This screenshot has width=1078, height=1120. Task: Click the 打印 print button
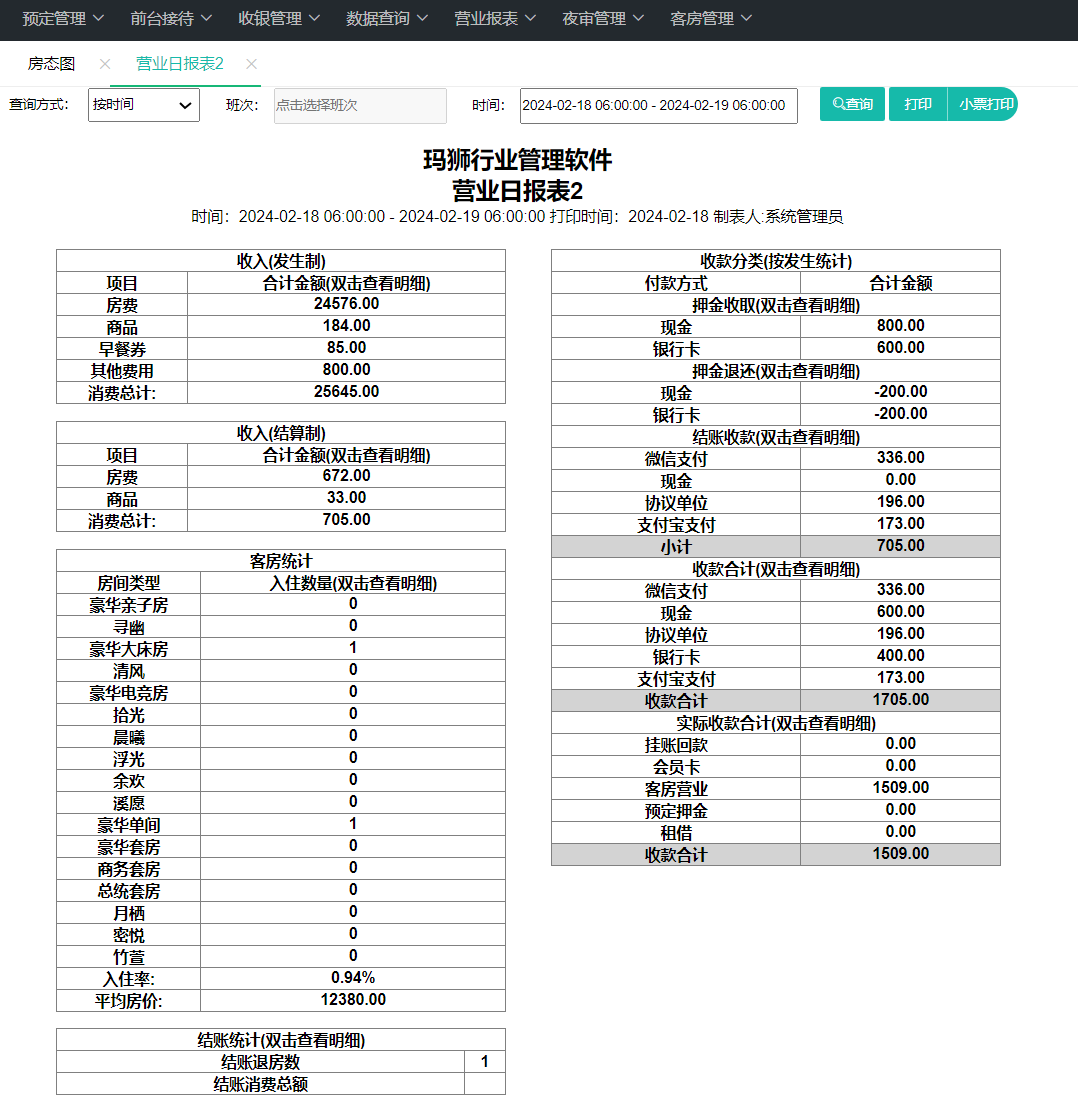[x=918, y=104]
